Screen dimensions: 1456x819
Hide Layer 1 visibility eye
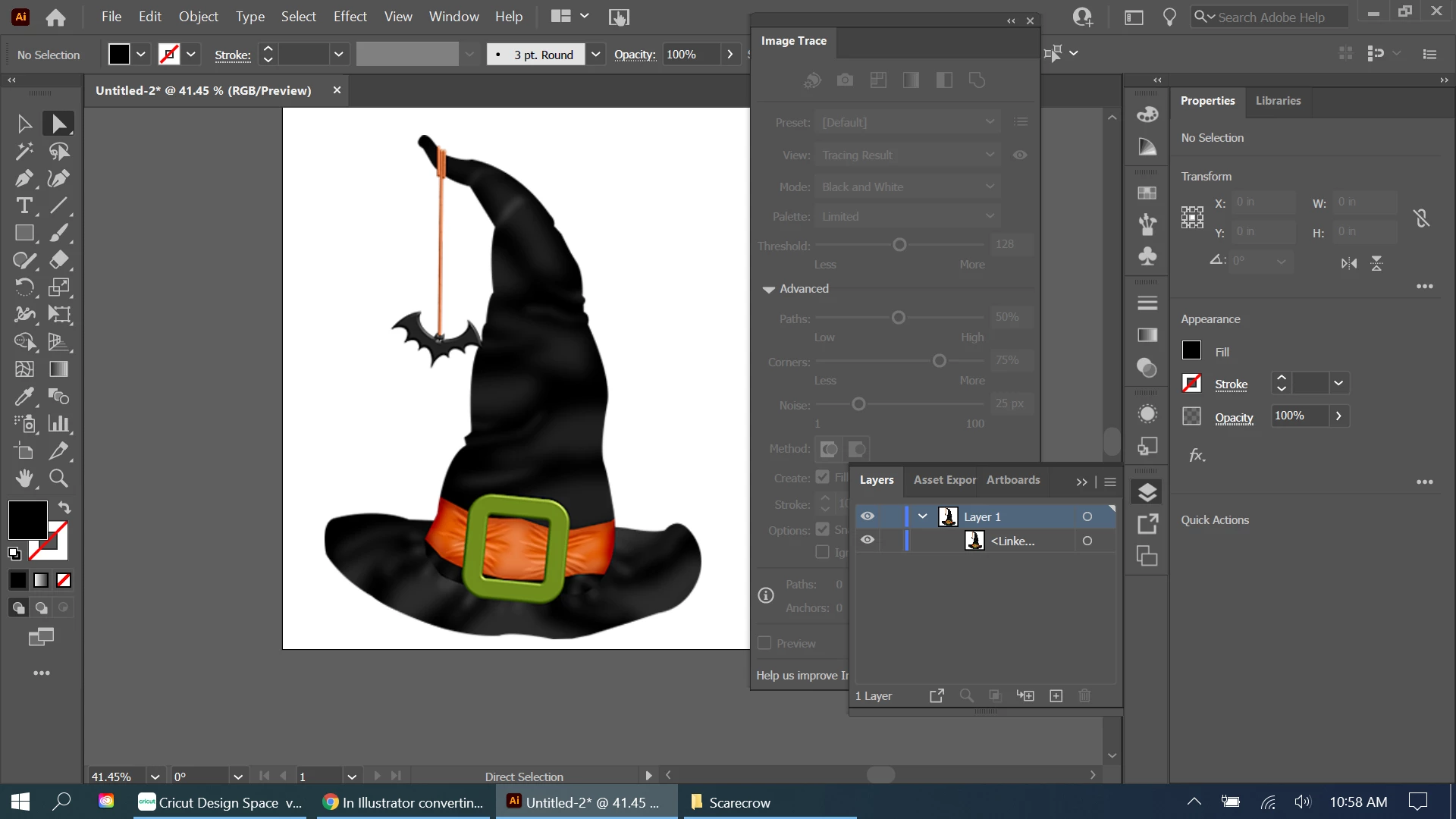coord(868,516)
